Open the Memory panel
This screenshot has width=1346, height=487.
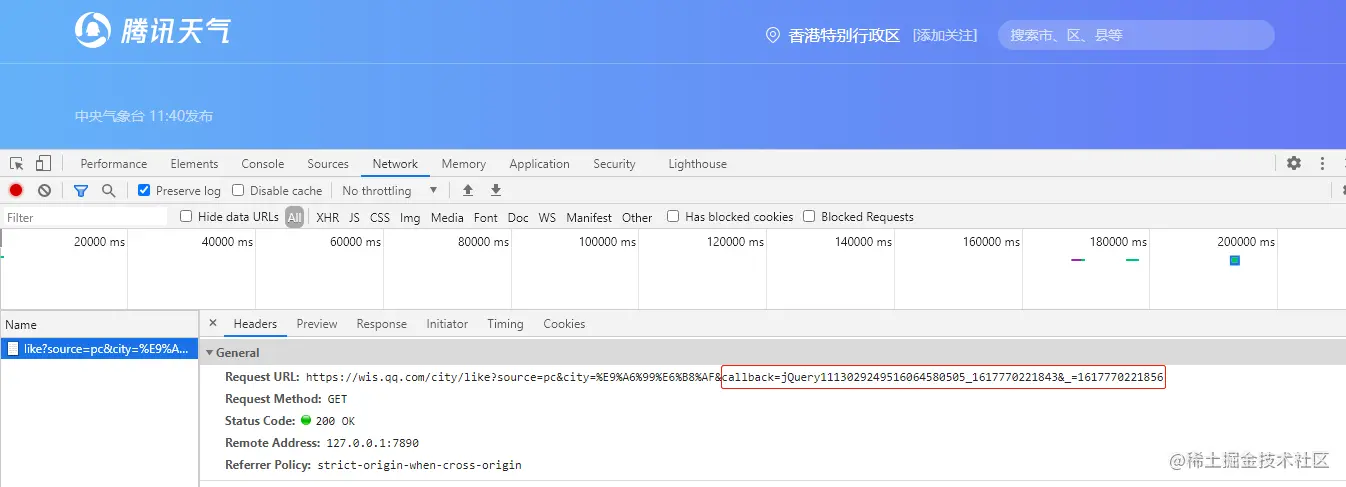coord(464,163)
